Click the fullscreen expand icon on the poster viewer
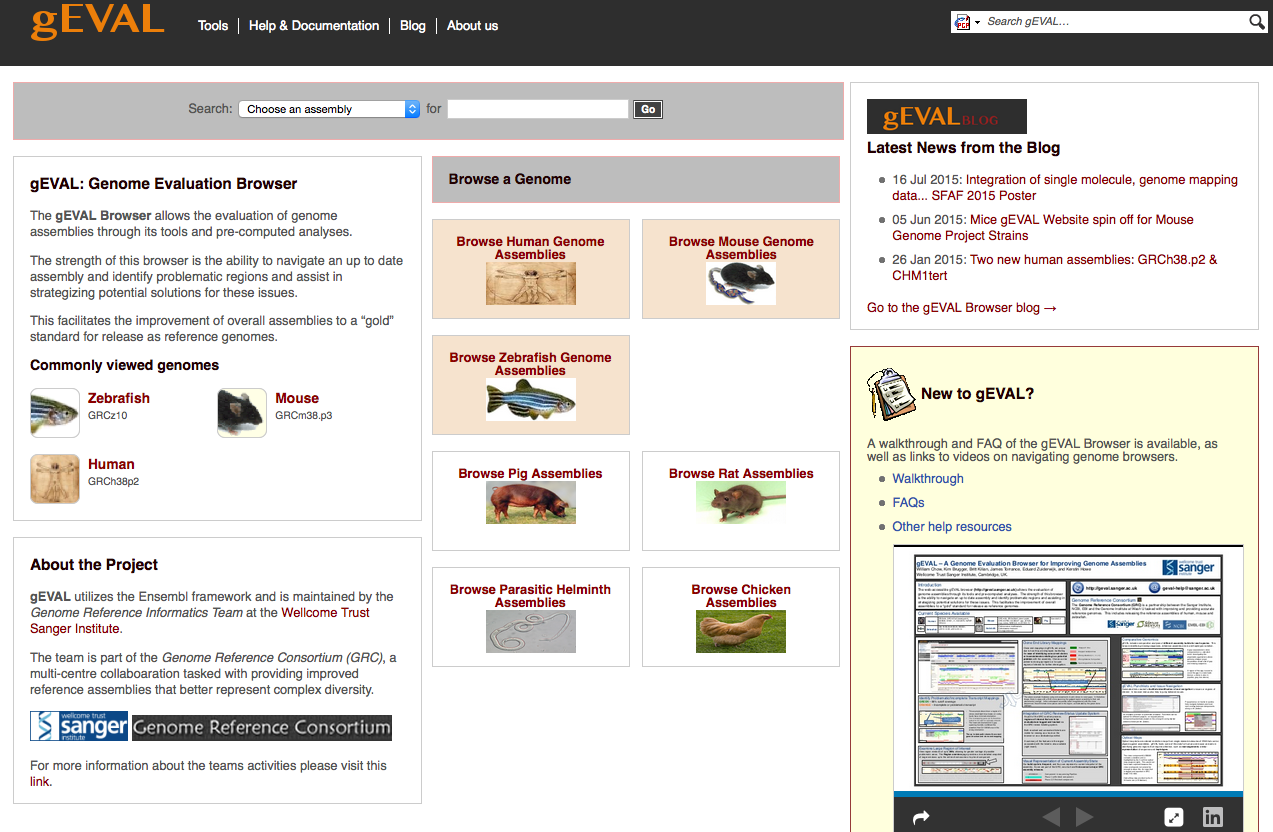1273x832 pixels. [1175, 818]
